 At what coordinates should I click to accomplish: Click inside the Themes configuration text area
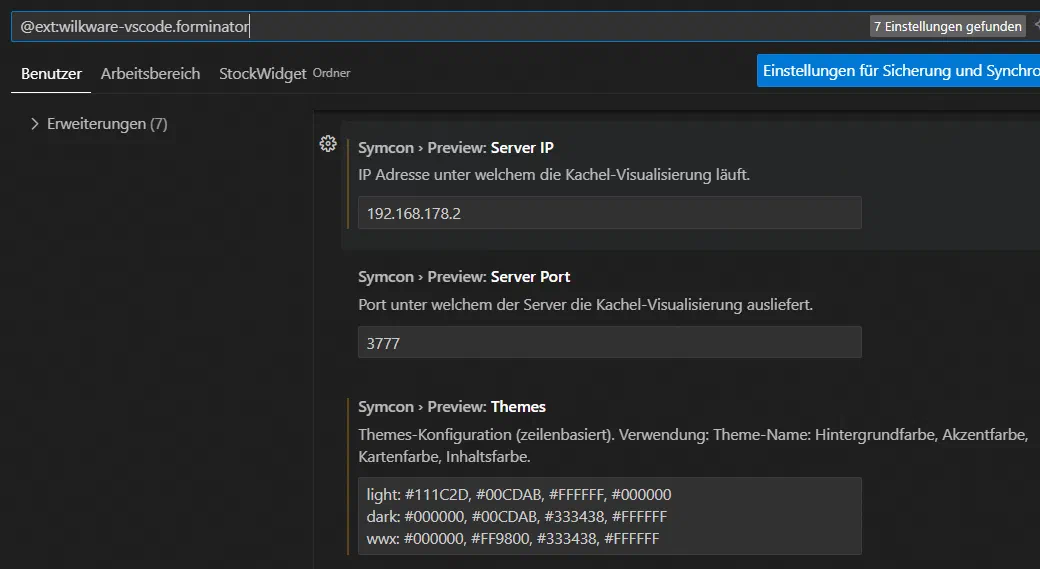pos(610,516)
